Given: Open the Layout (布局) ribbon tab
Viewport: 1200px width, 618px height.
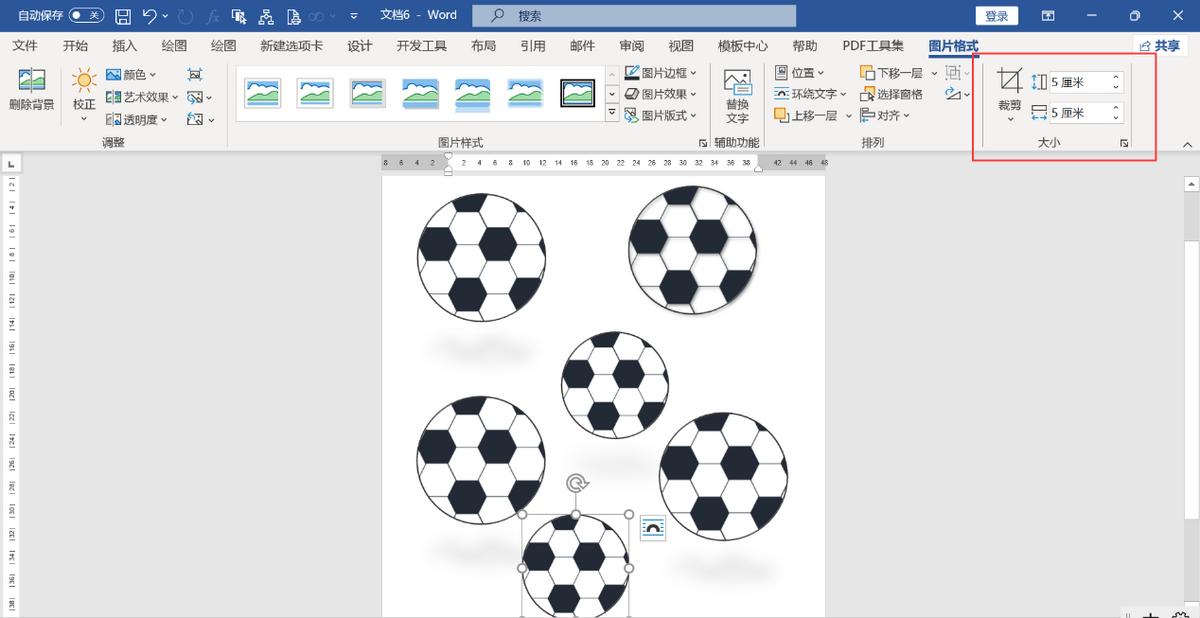Looking at the screenshot, I should 483,46.
